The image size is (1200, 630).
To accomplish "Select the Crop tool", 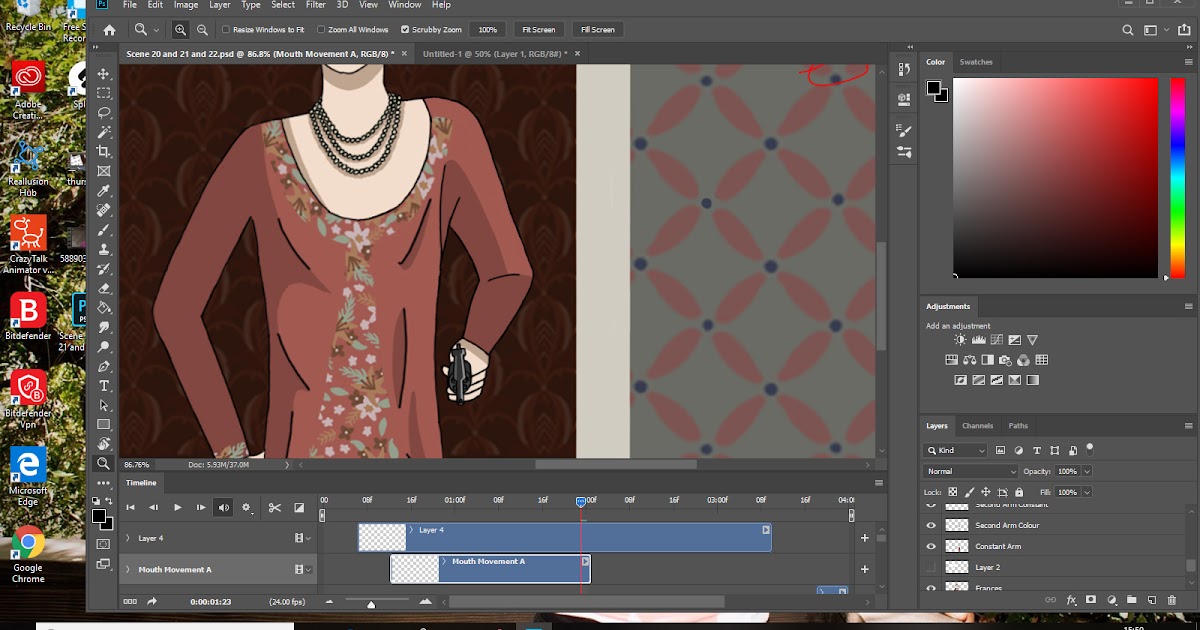I will pos(104,152).
